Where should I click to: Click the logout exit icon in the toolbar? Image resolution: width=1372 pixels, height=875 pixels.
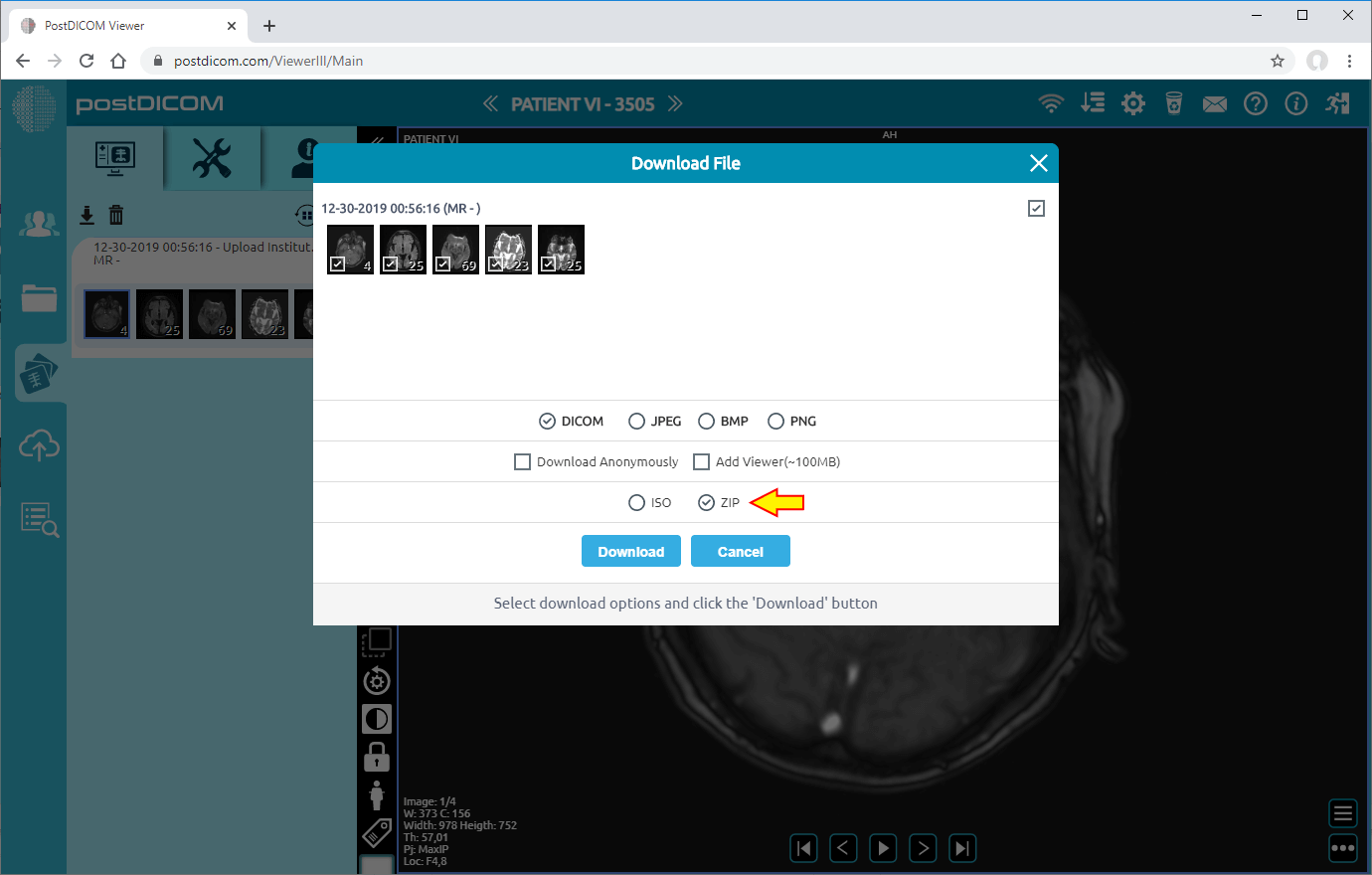tap(1337, 102)
